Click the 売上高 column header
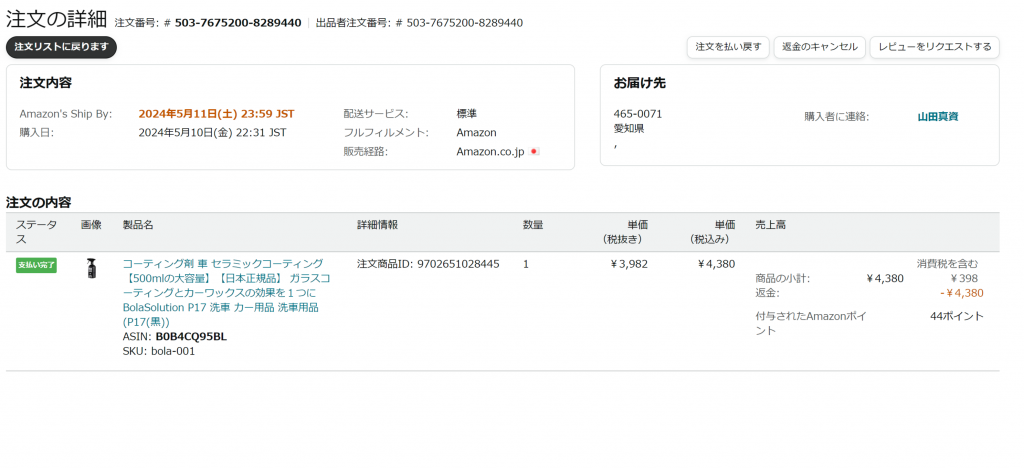Screen dimensions: 1024x468 pos(771,225)
